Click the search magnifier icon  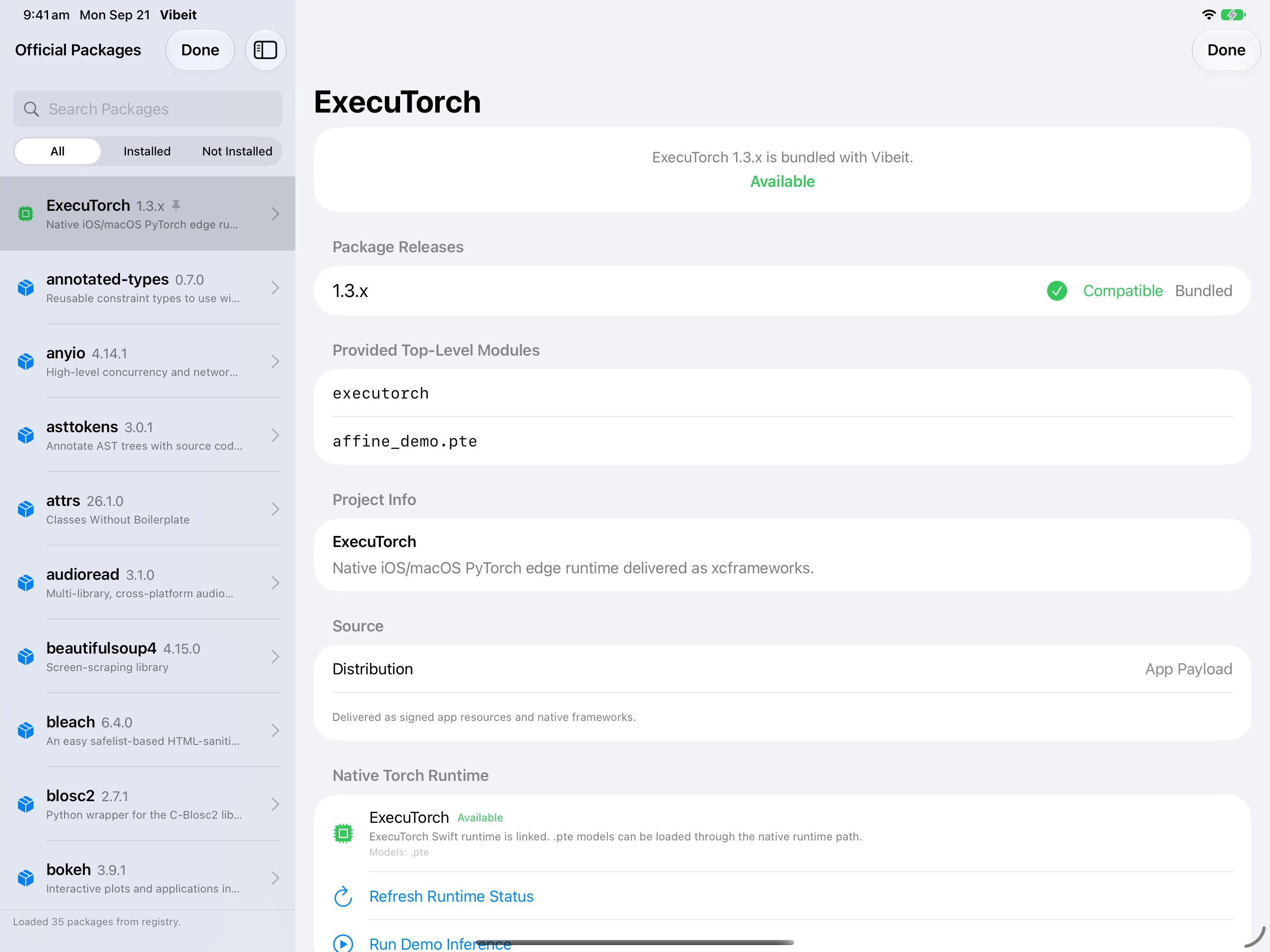click(x=31, y=109)
